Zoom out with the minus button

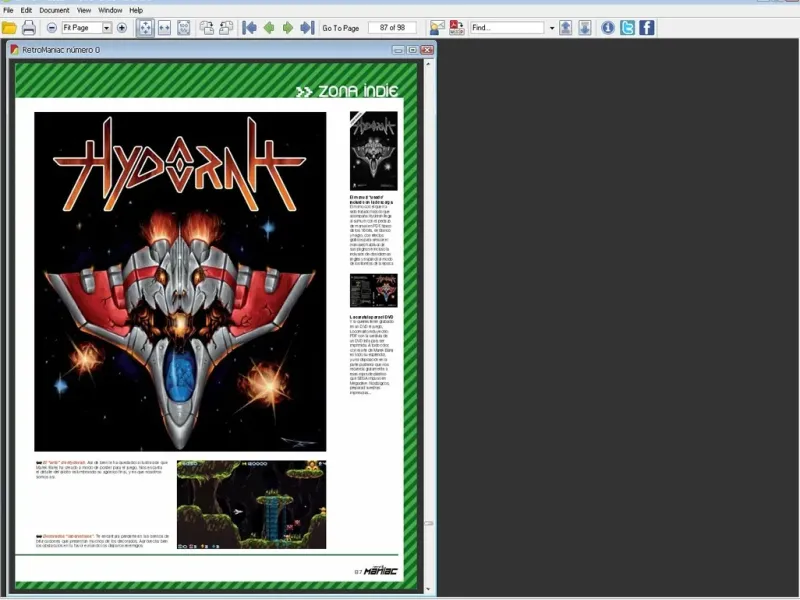[52, 28]
